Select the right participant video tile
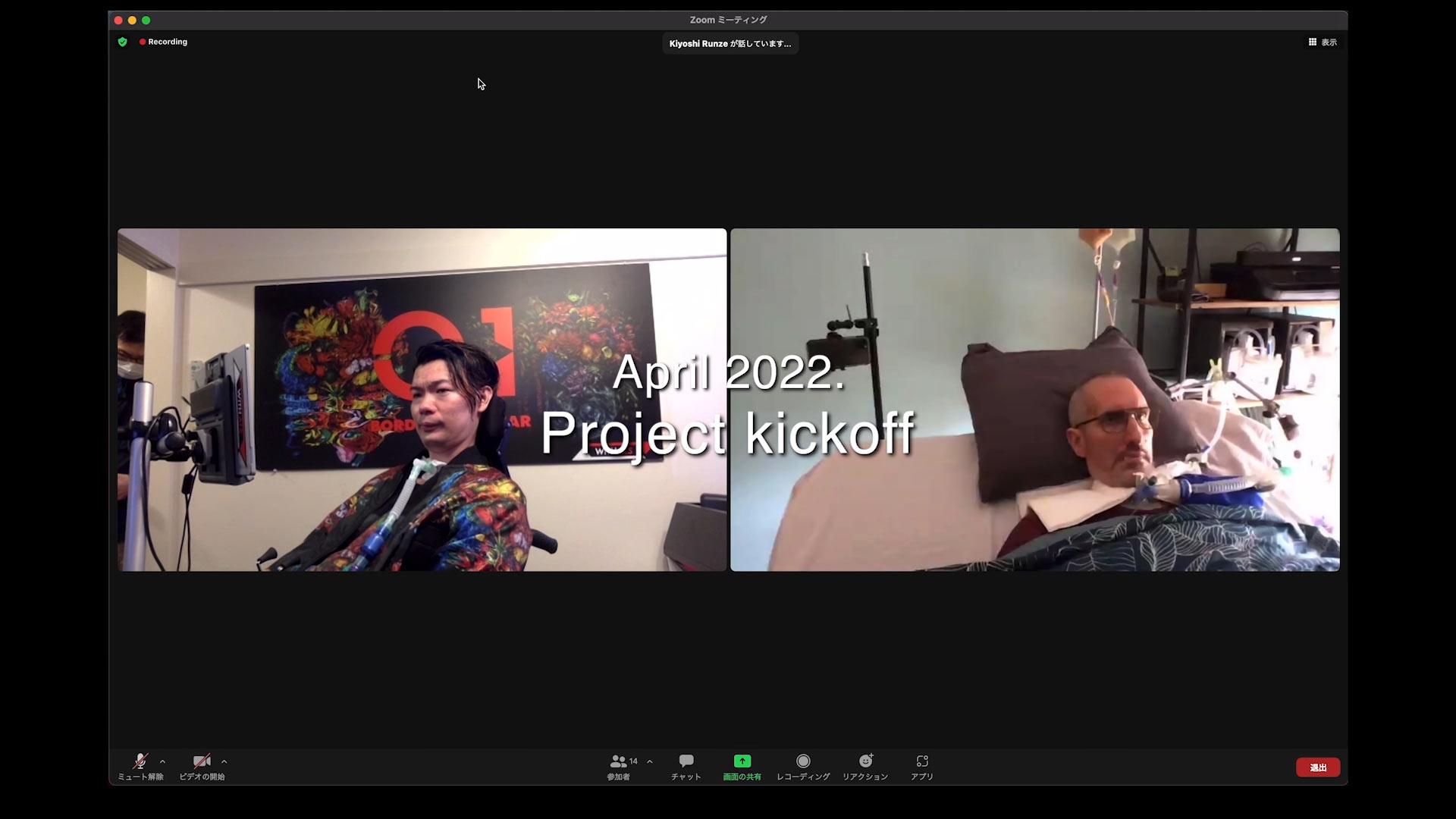The width and height of the screenshot is (1456, 819). 1034,400
